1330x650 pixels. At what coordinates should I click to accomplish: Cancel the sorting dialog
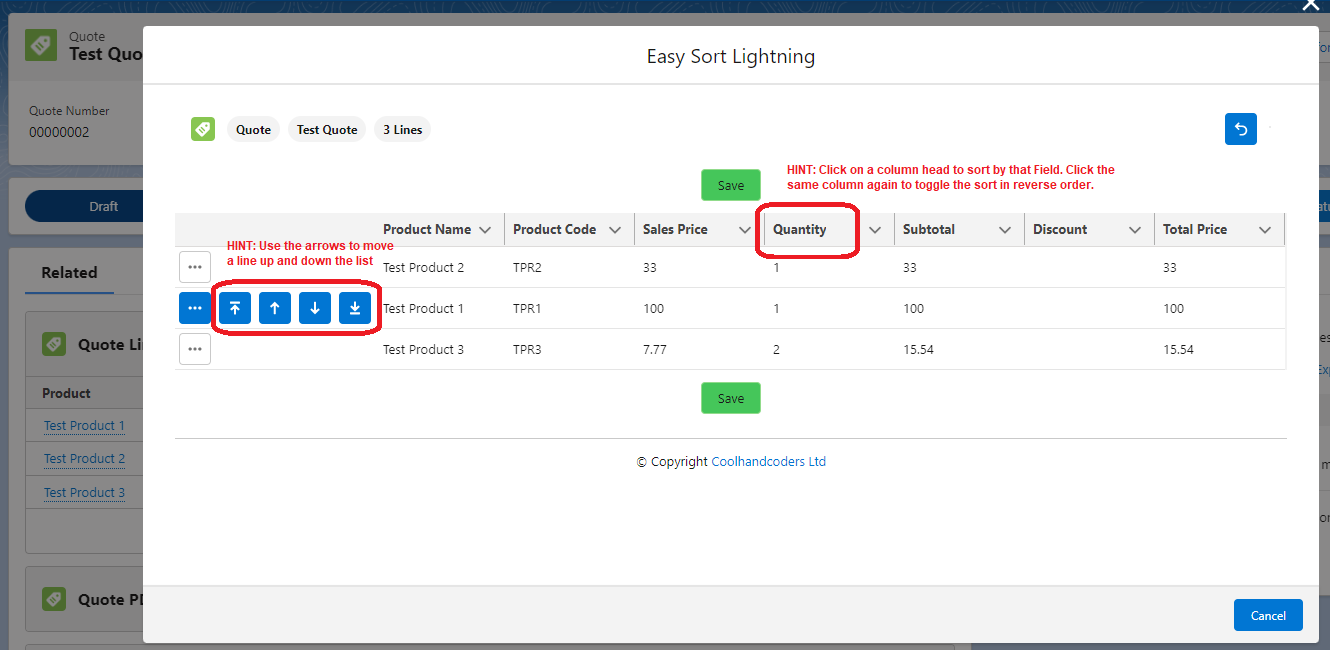pyautogui.click(x=1268, y=615)
